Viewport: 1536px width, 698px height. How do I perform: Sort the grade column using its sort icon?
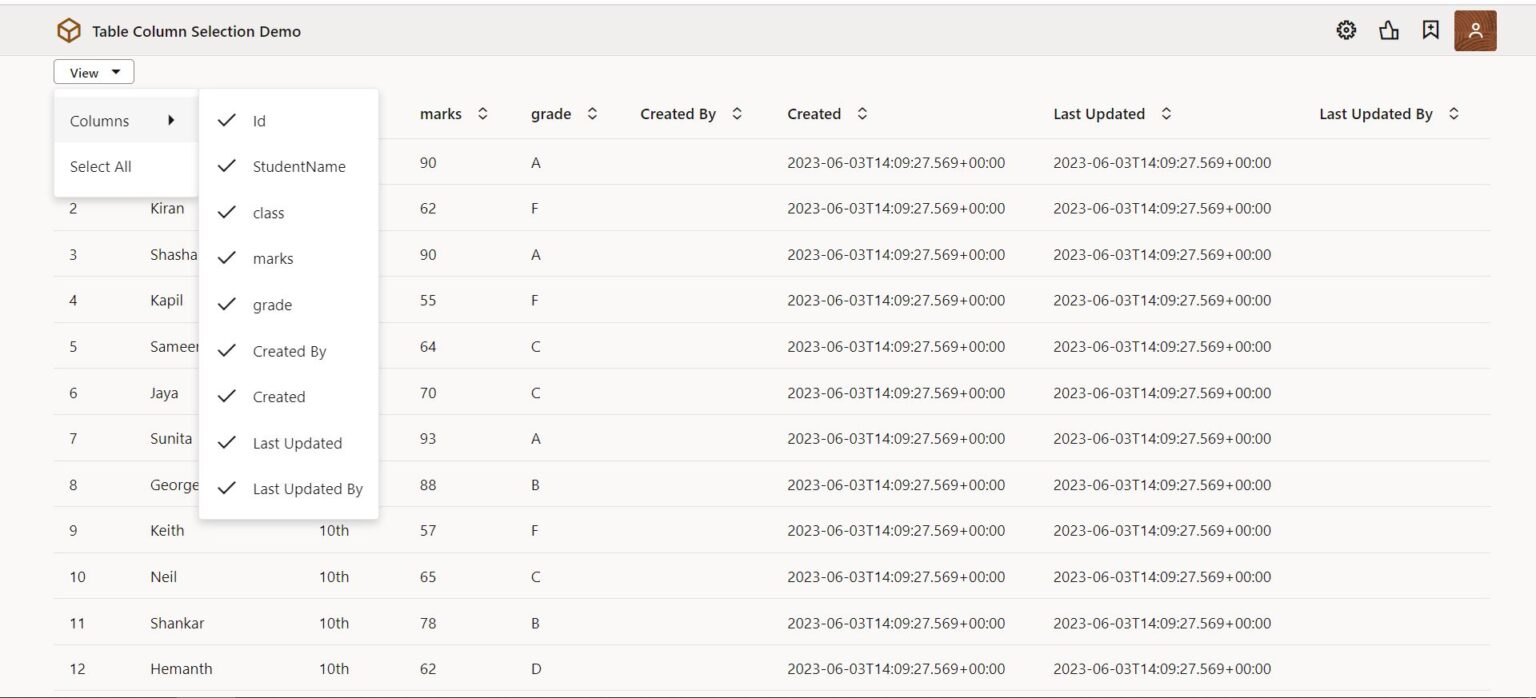[593, 114]
